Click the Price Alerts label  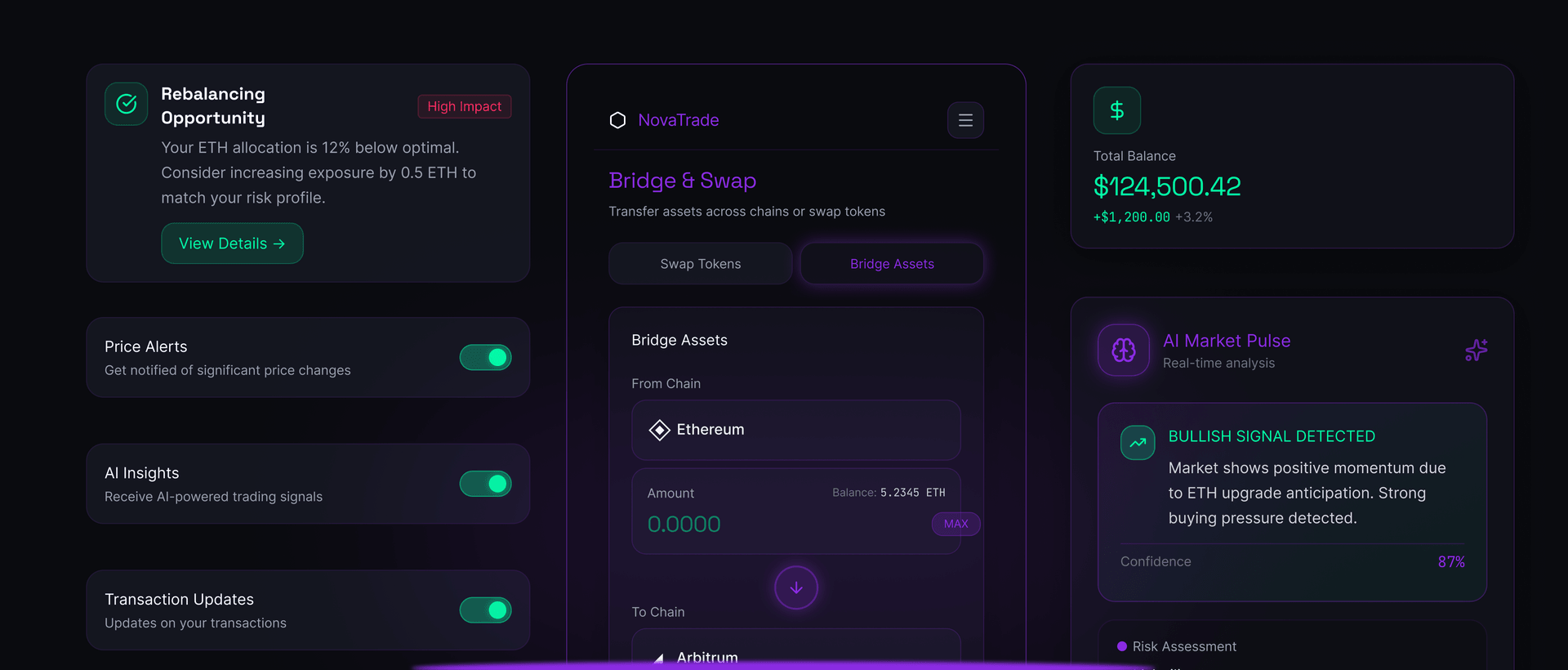[x=146, y=346]
